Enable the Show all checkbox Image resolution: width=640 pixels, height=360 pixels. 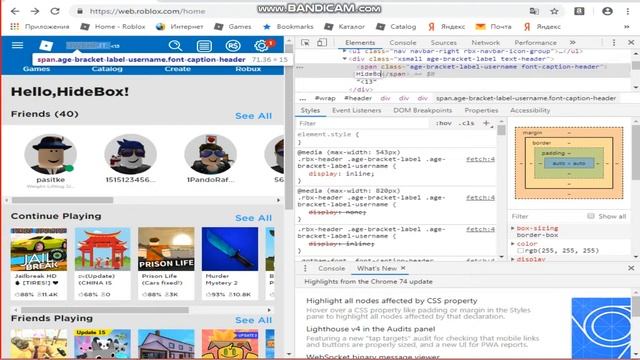(x=591, y=216)
